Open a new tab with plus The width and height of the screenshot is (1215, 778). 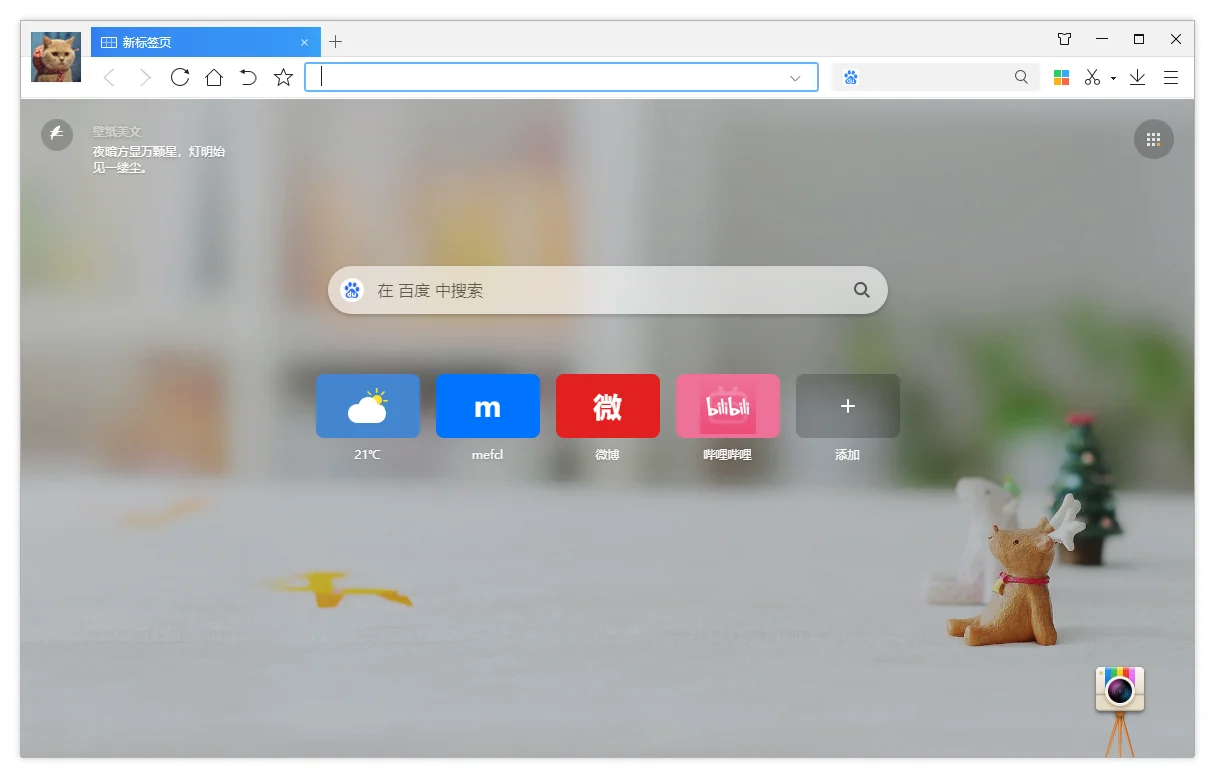(336, 42)
